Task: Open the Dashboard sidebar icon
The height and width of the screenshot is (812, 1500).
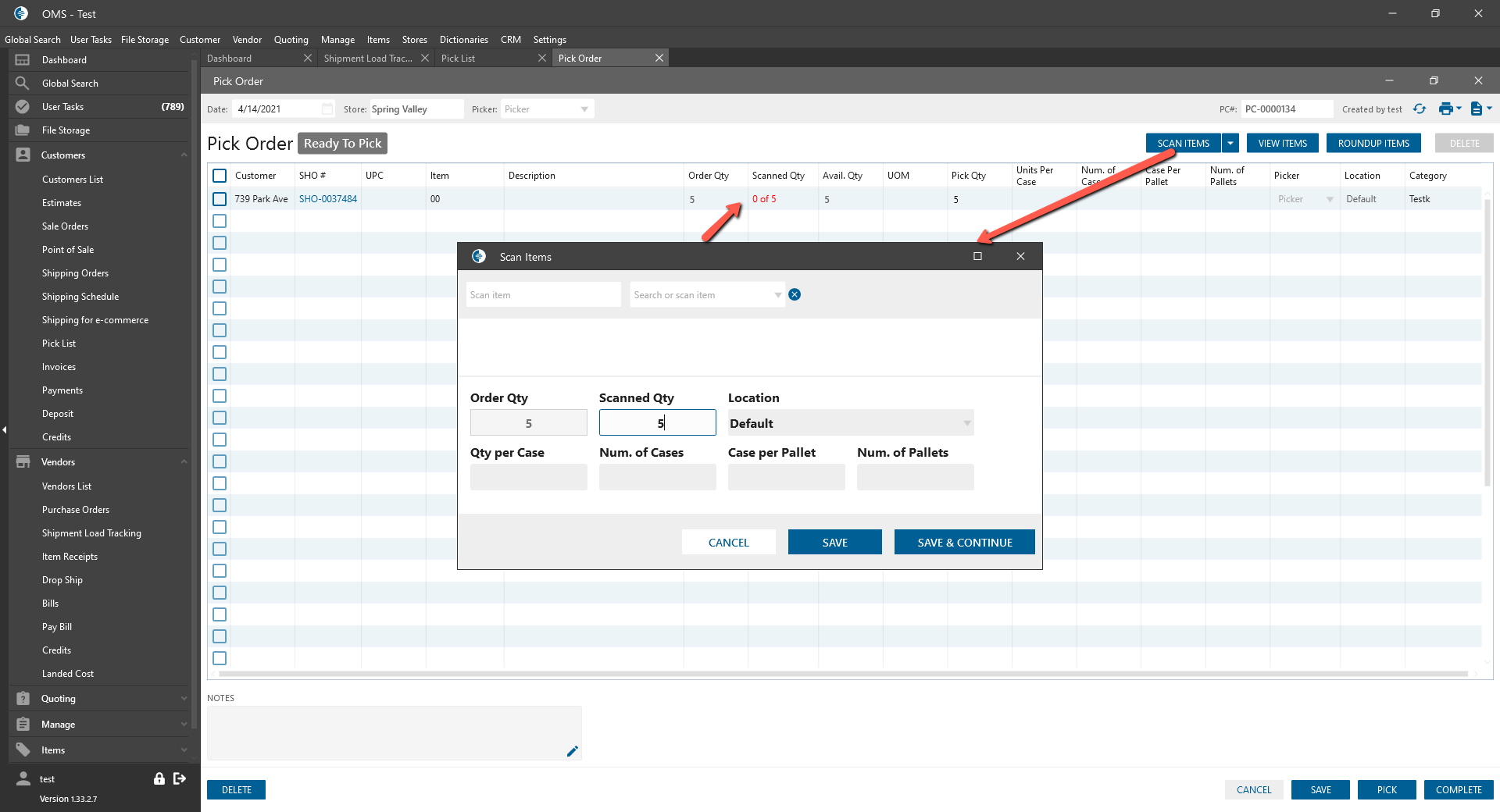Action: click(23, 60)
